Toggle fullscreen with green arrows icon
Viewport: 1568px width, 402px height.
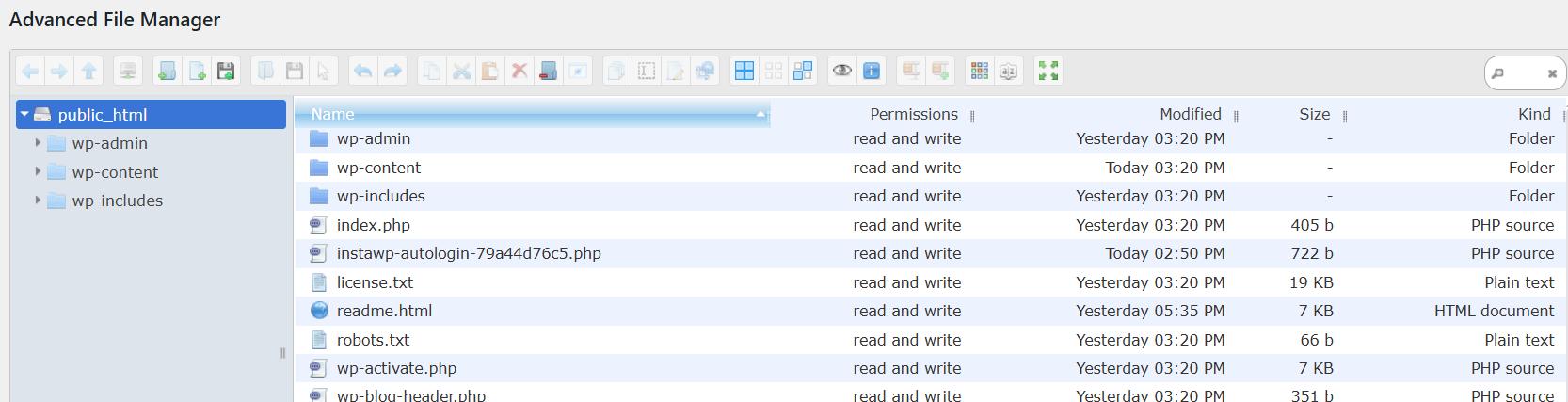click(1048, 72)
